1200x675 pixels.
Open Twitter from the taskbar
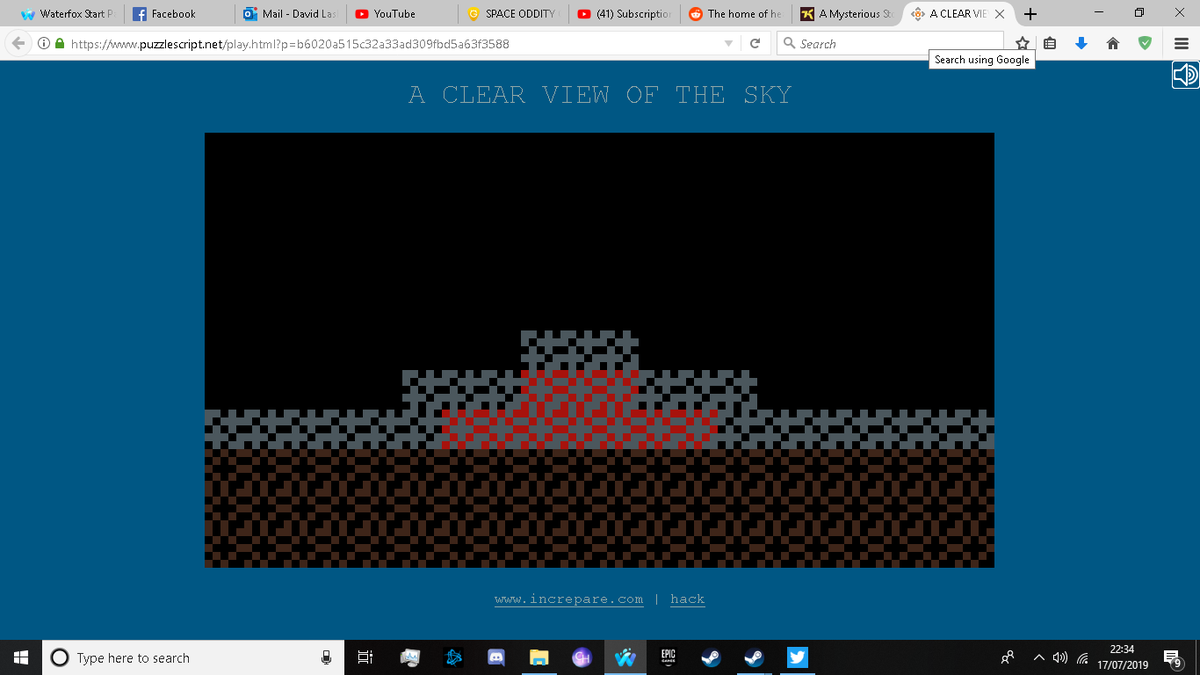tap(798, 658)
